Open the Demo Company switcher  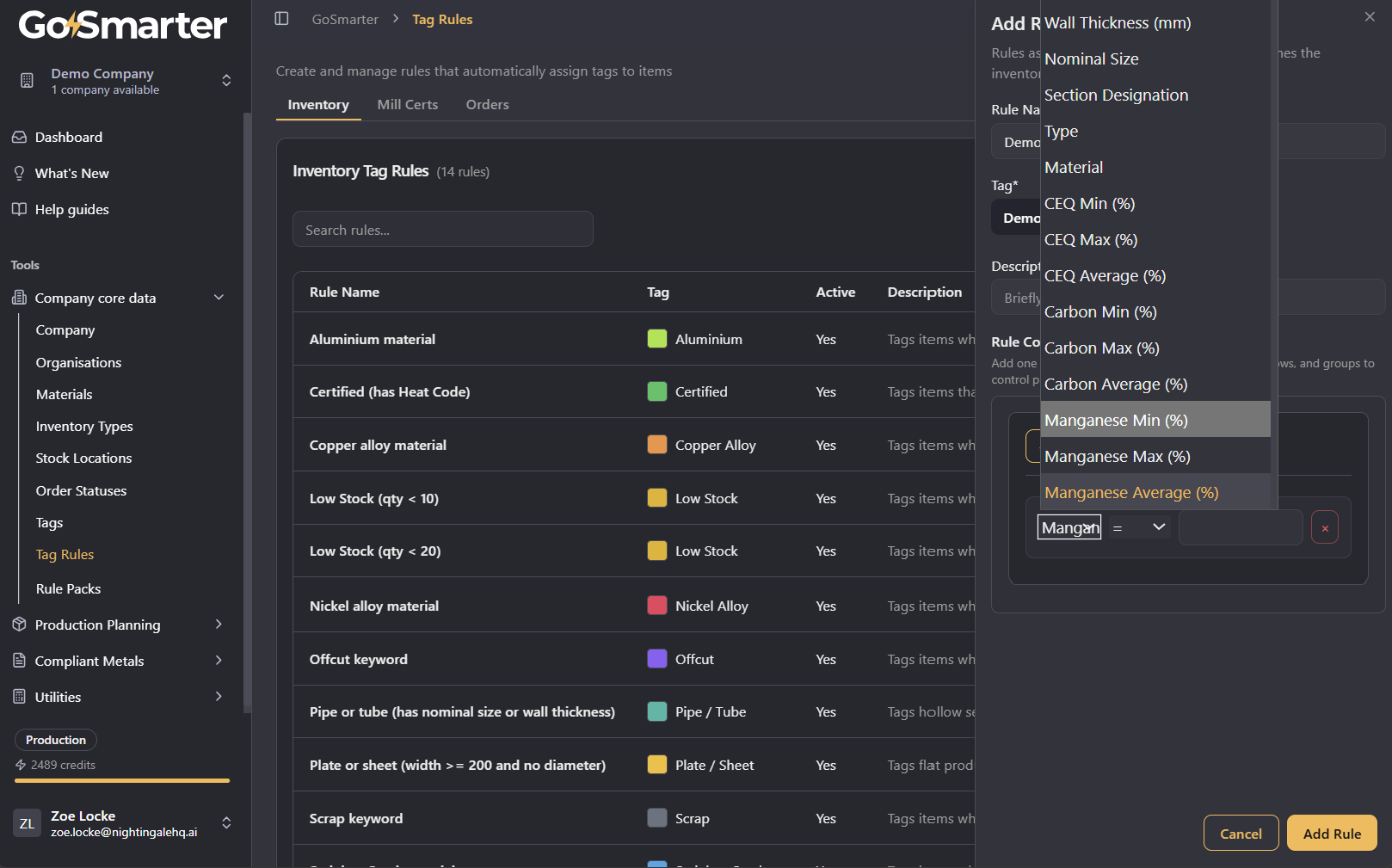point(124,81)
